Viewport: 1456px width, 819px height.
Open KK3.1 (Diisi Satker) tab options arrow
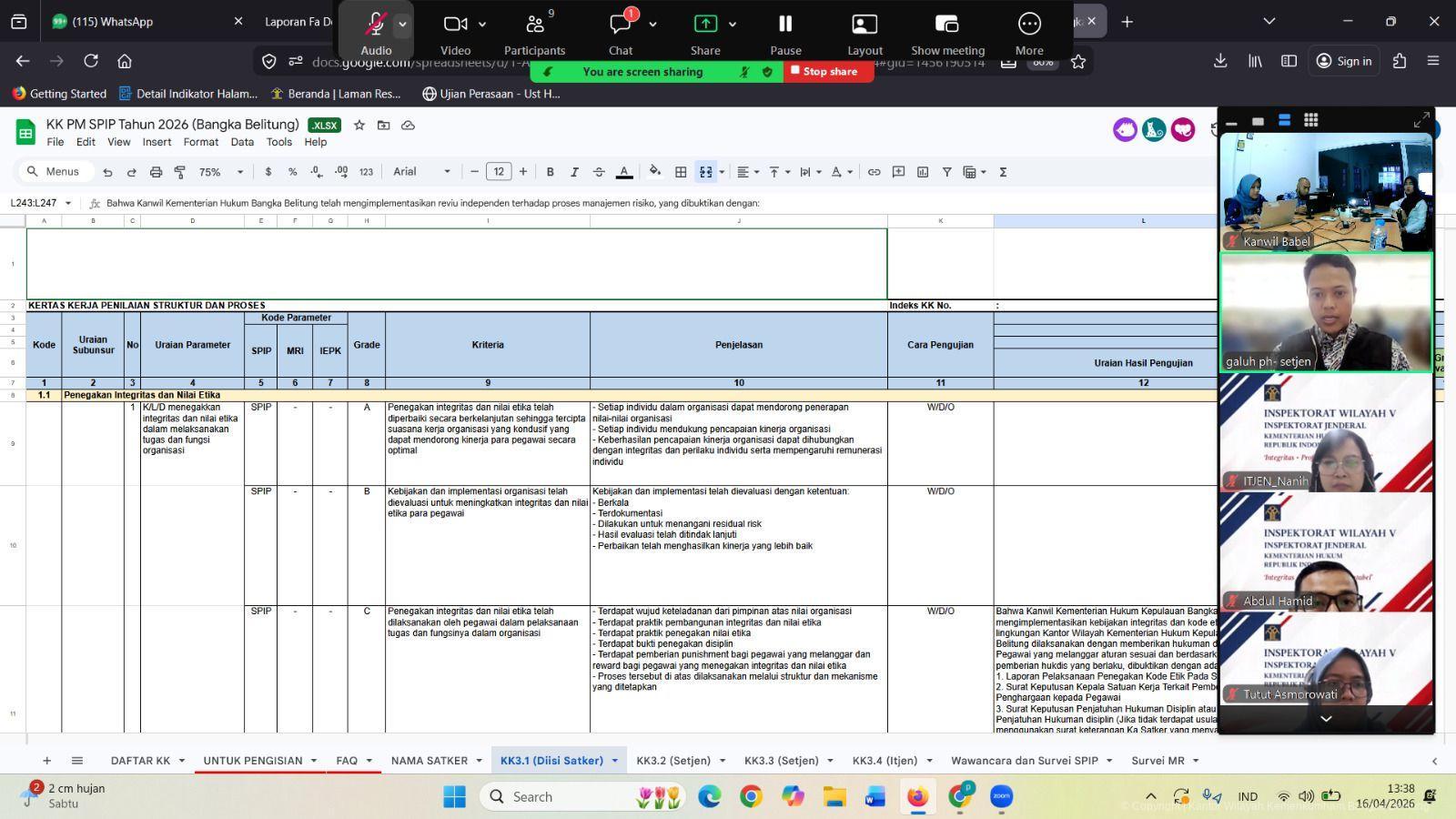point(615,761)
